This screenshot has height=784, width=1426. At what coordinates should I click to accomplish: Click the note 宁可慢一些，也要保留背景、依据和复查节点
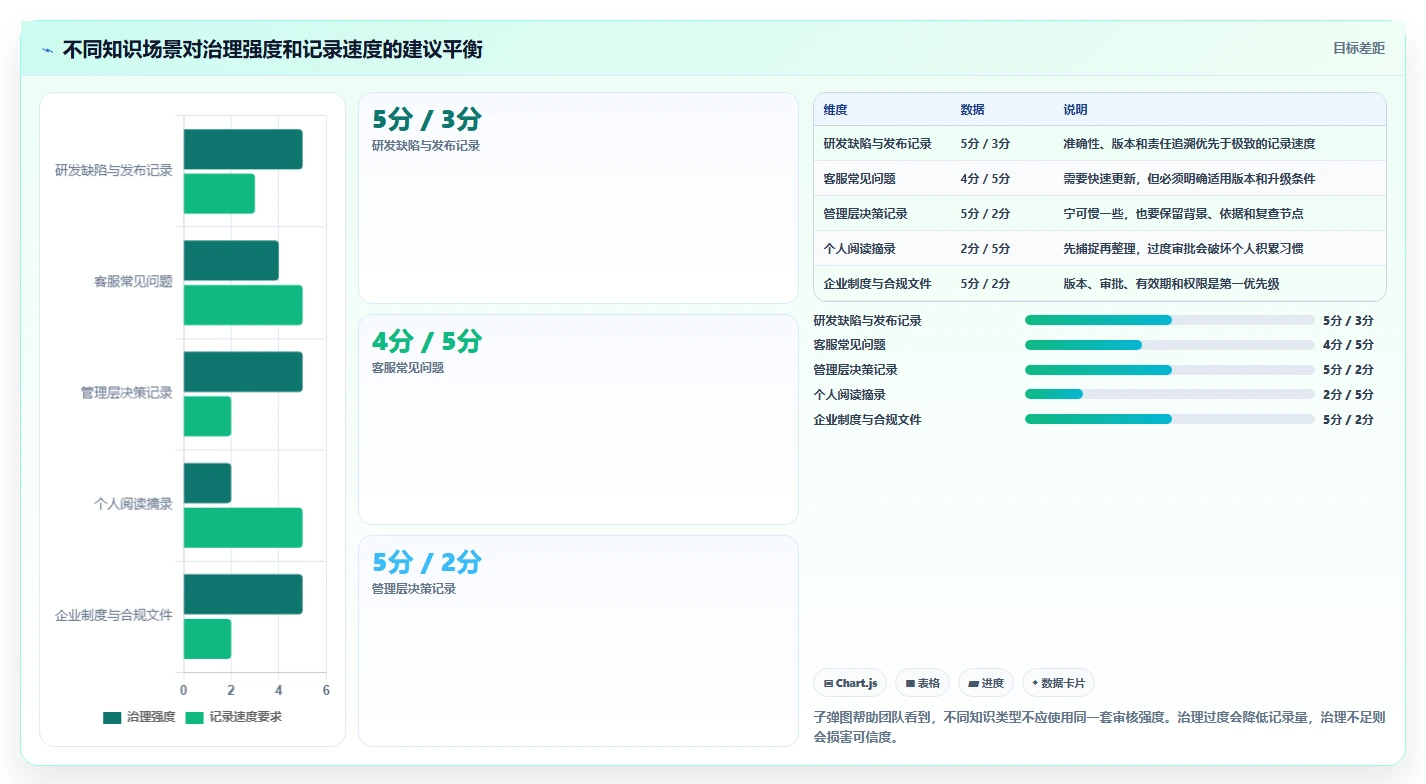click(1183, 214)
